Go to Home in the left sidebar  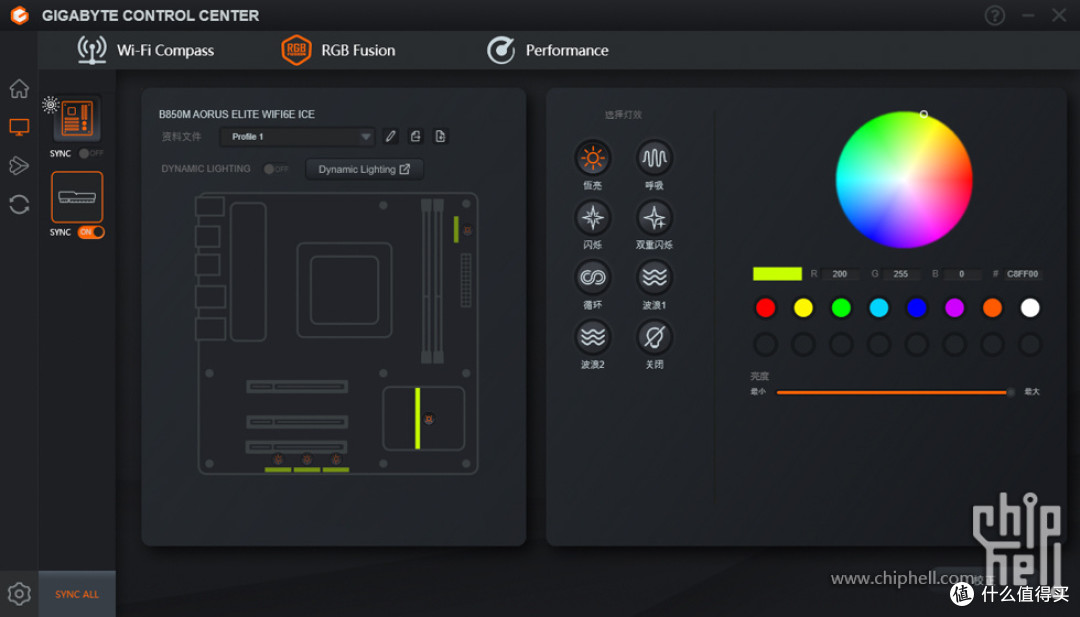pyautogui.click(x=19, y=88)
